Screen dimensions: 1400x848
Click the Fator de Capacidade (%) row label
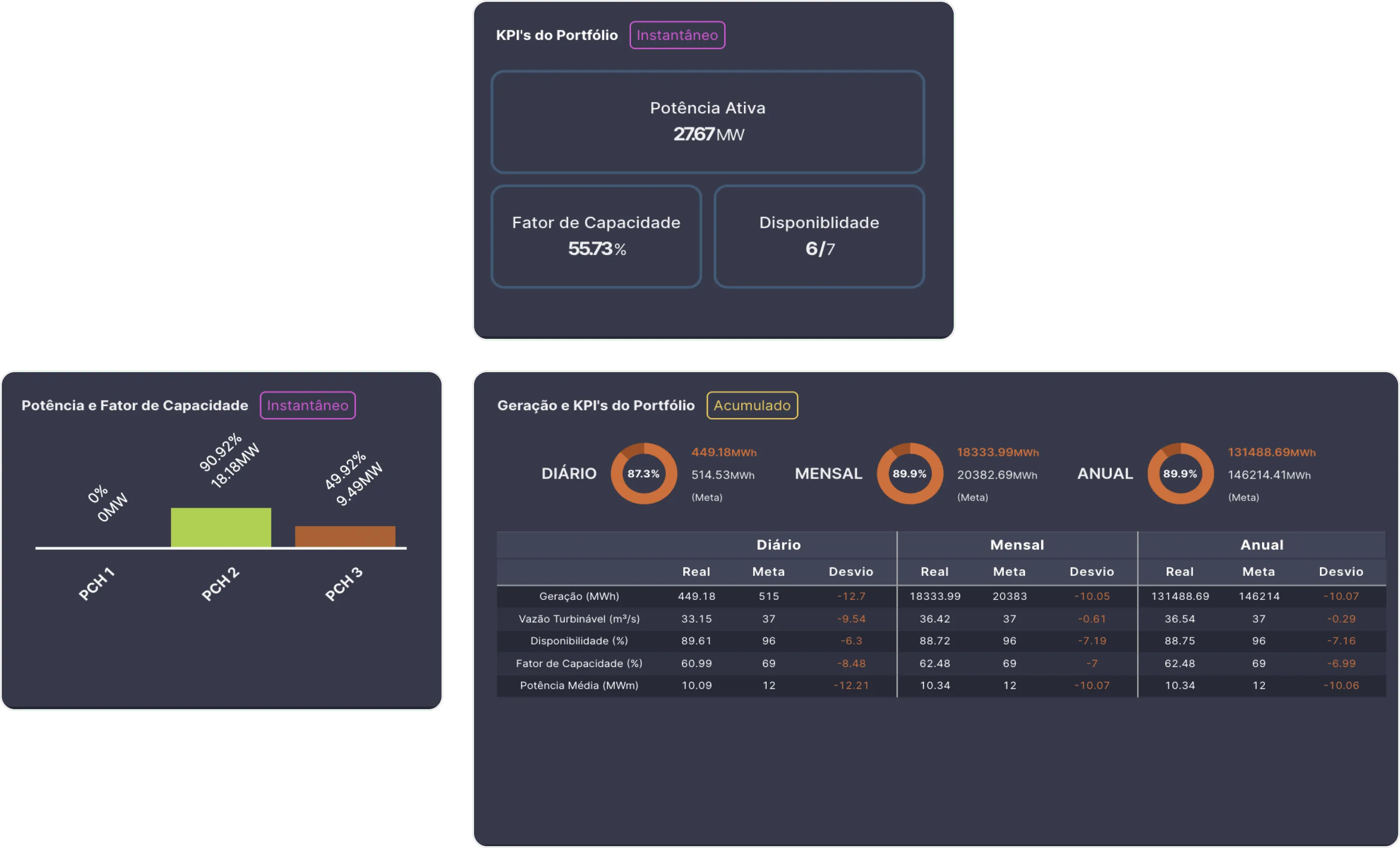tap(579, 663)
